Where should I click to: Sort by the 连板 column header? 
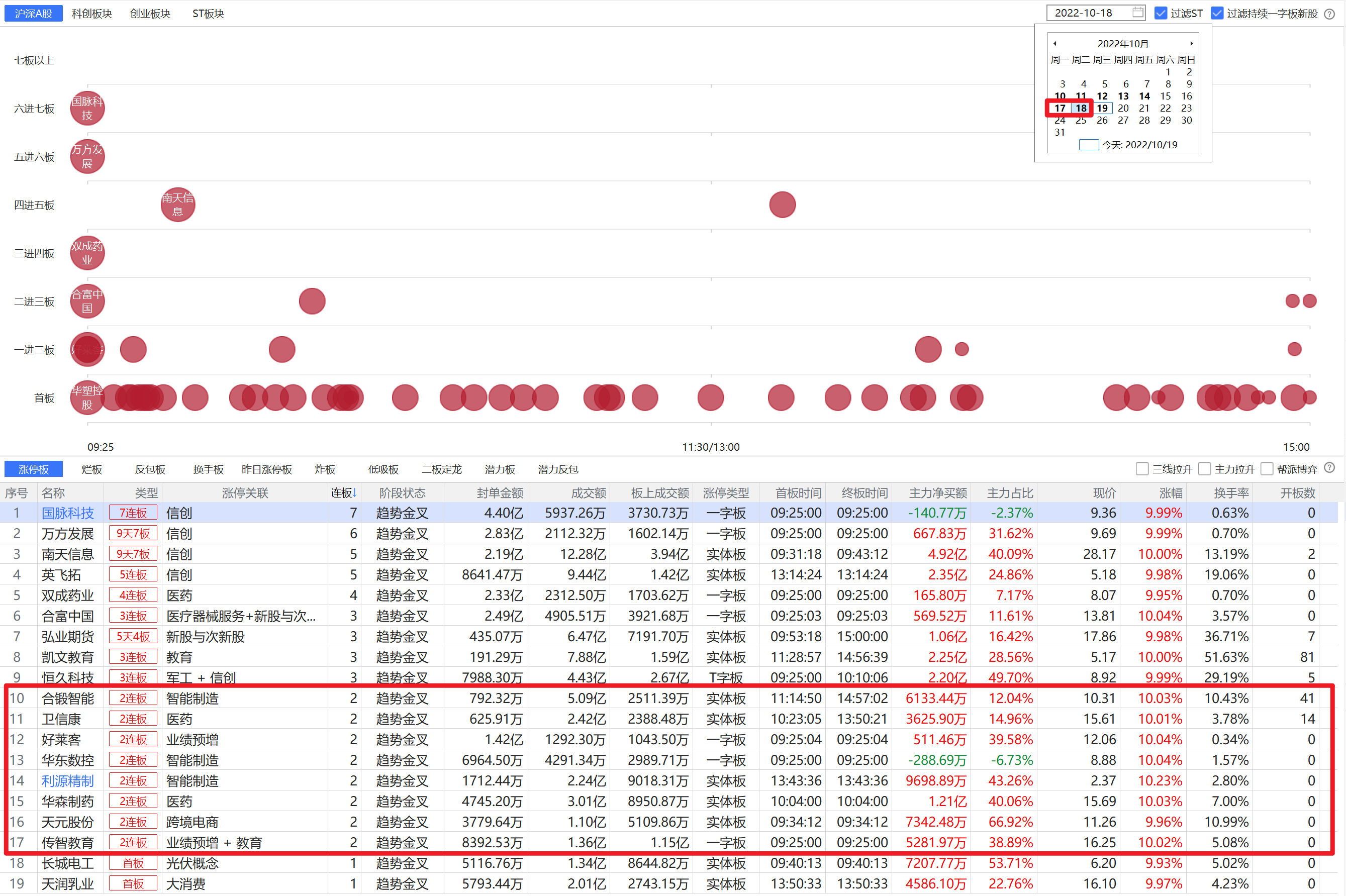click(344, 492)
